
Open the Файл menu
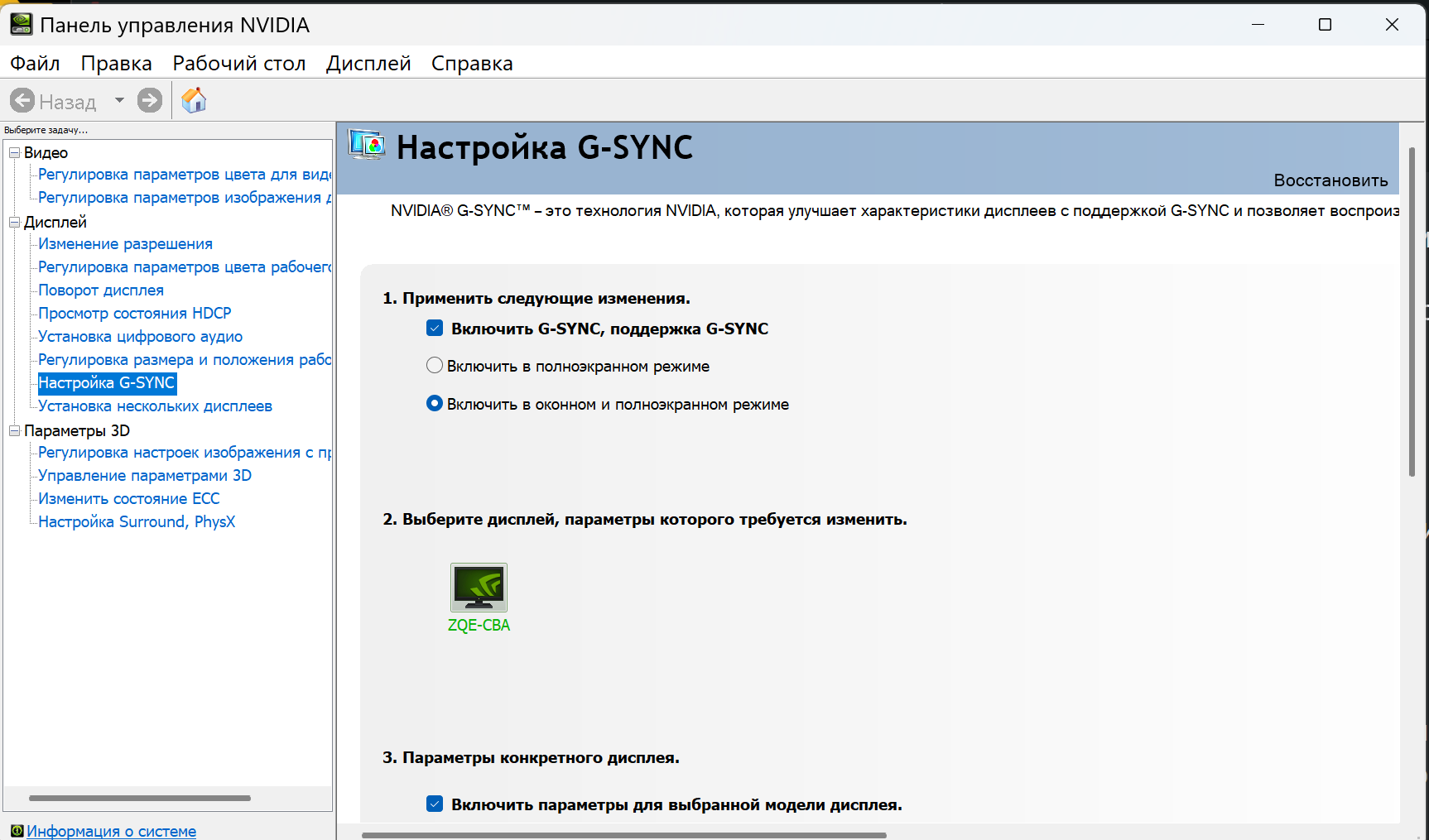35,64
